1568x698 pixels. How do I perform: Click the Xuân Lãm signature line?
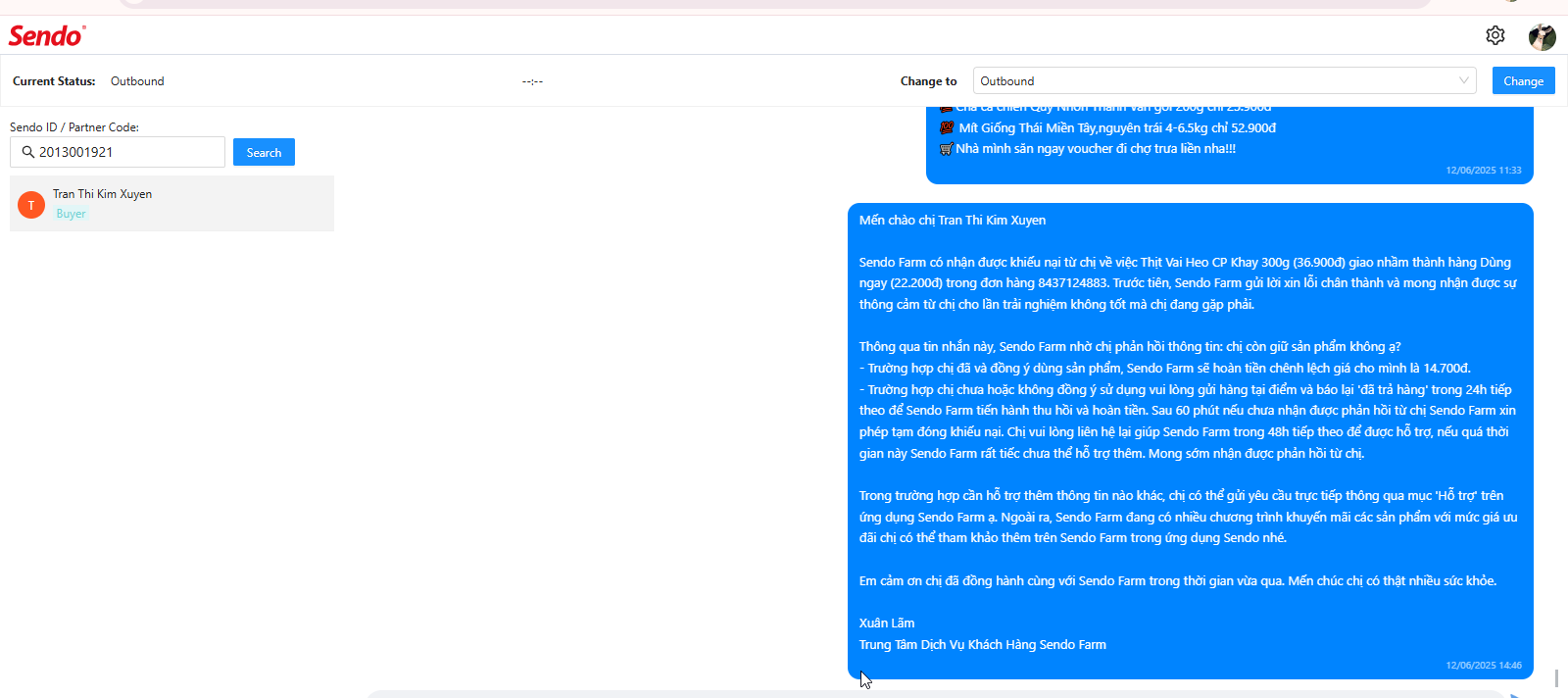click(887, 623)
